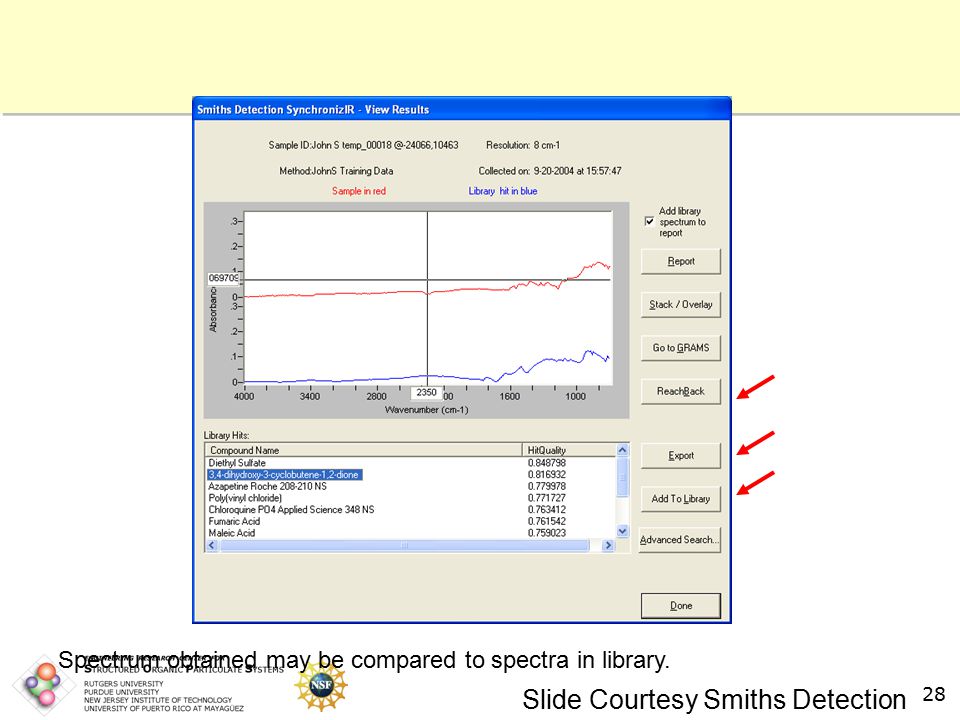Image resolution: width=960 pixels, height=720 pixels.
Task: Select 3,4-dihydroxy-3-cyclobutene-1,2-dione row
Action: click(x=410, y=474)
